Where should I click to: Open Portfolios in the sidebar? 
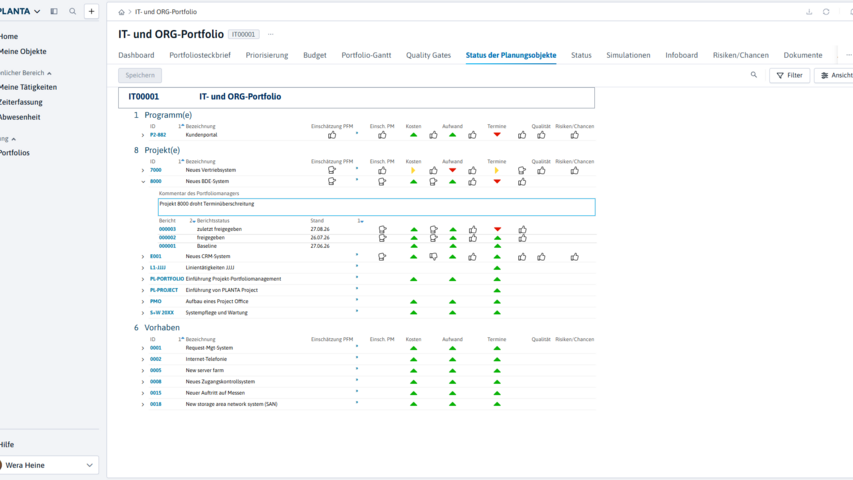(x=15, y=153)
